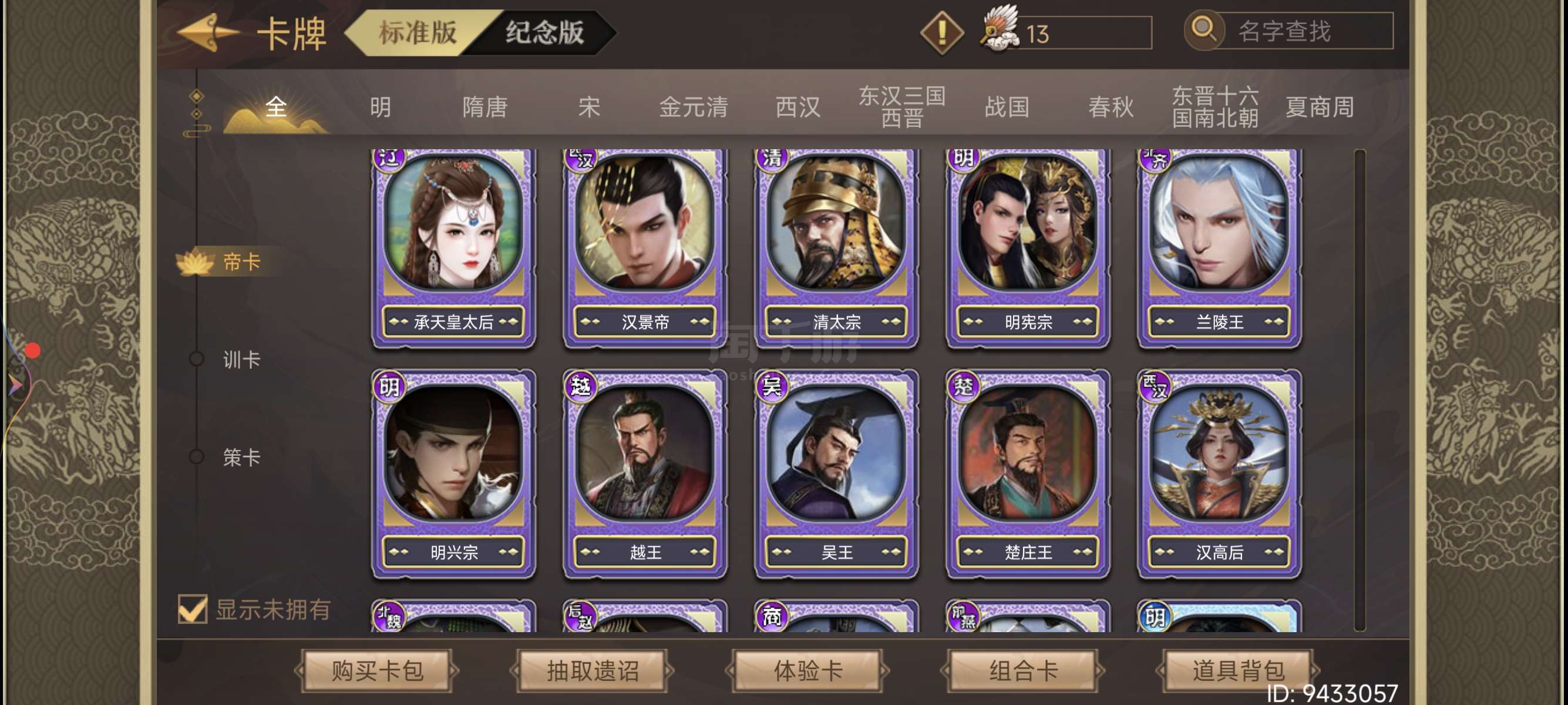Tap the side panel expand arrow

15,385
